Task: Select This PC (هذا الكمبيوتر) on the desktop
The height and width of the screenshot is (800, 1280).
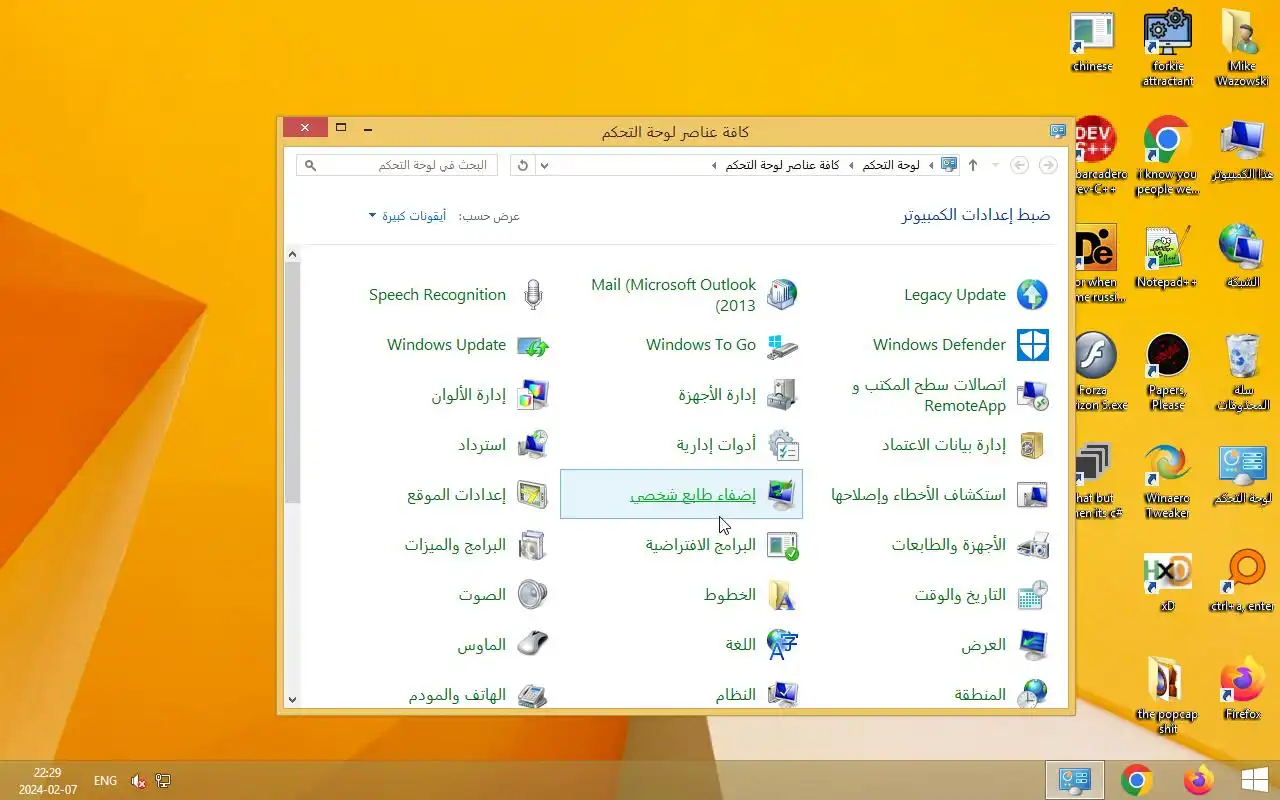Action: [x=1242, y=150]
